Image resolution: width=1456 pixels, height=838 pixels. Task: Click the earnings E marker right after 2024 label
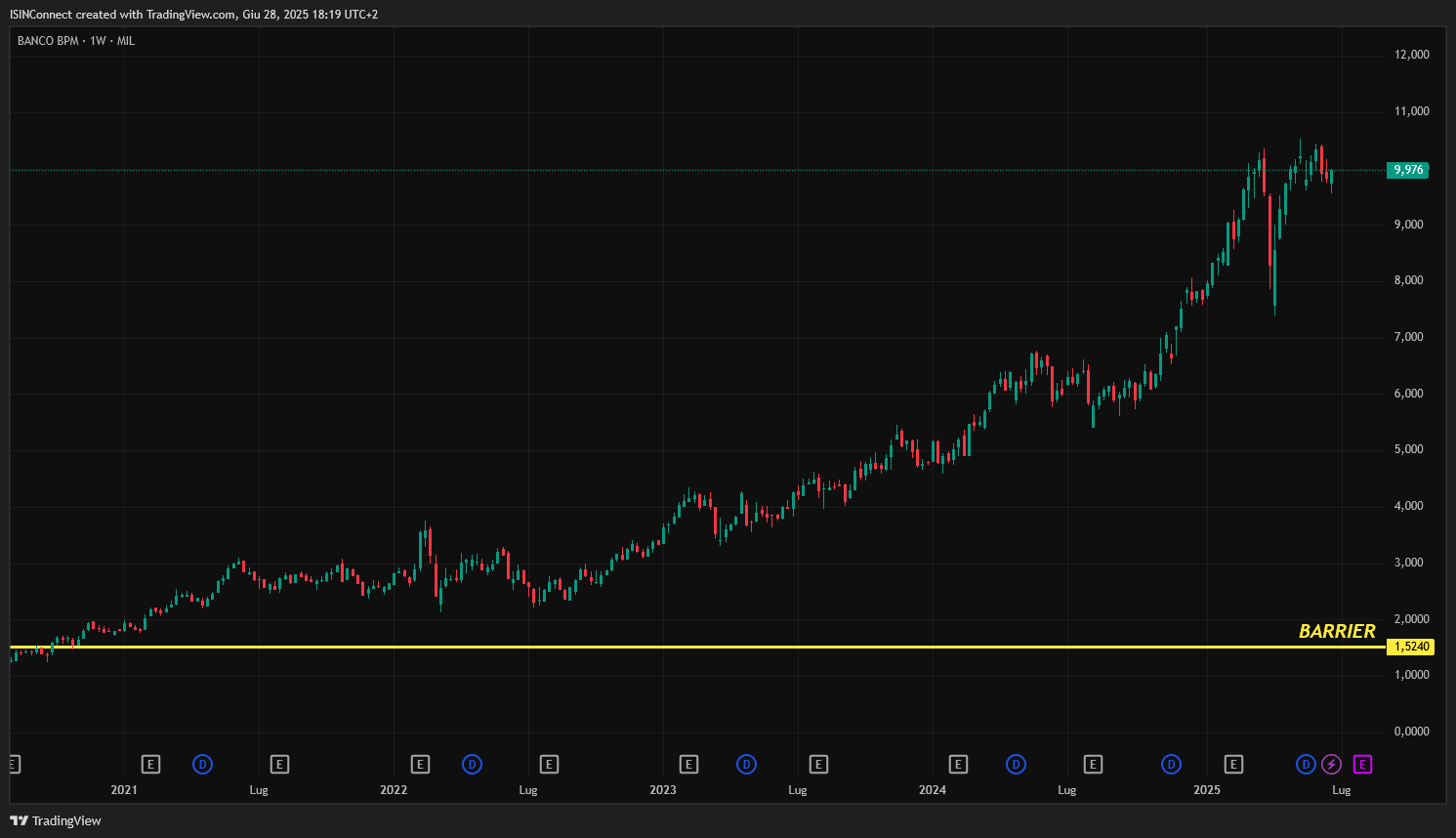coord(958,765)
